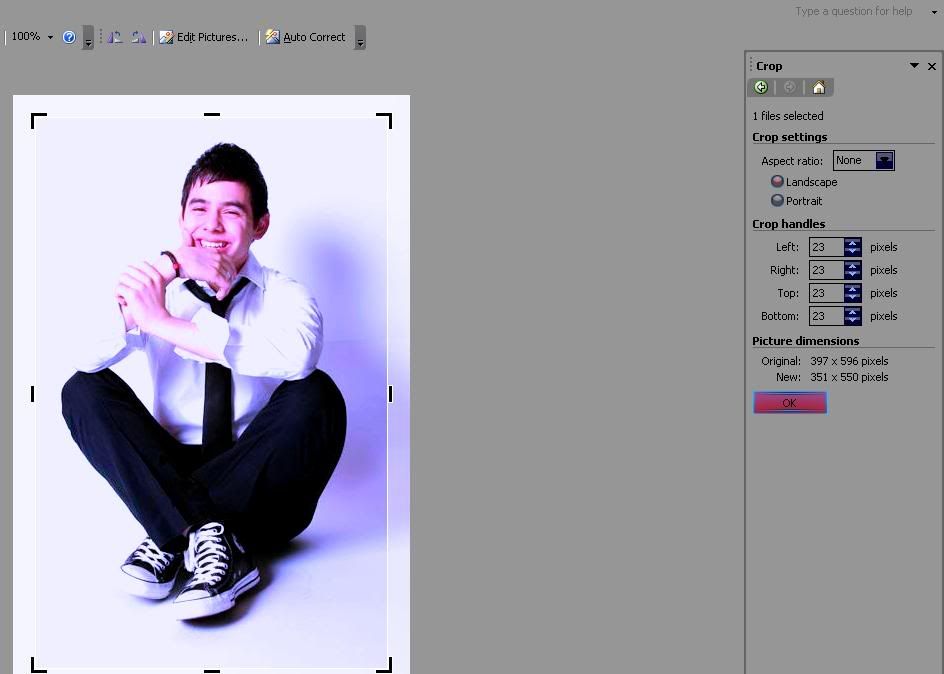Click the Help question mark icon
Screen dimensions: 944x674
click(x=69, y=37)
